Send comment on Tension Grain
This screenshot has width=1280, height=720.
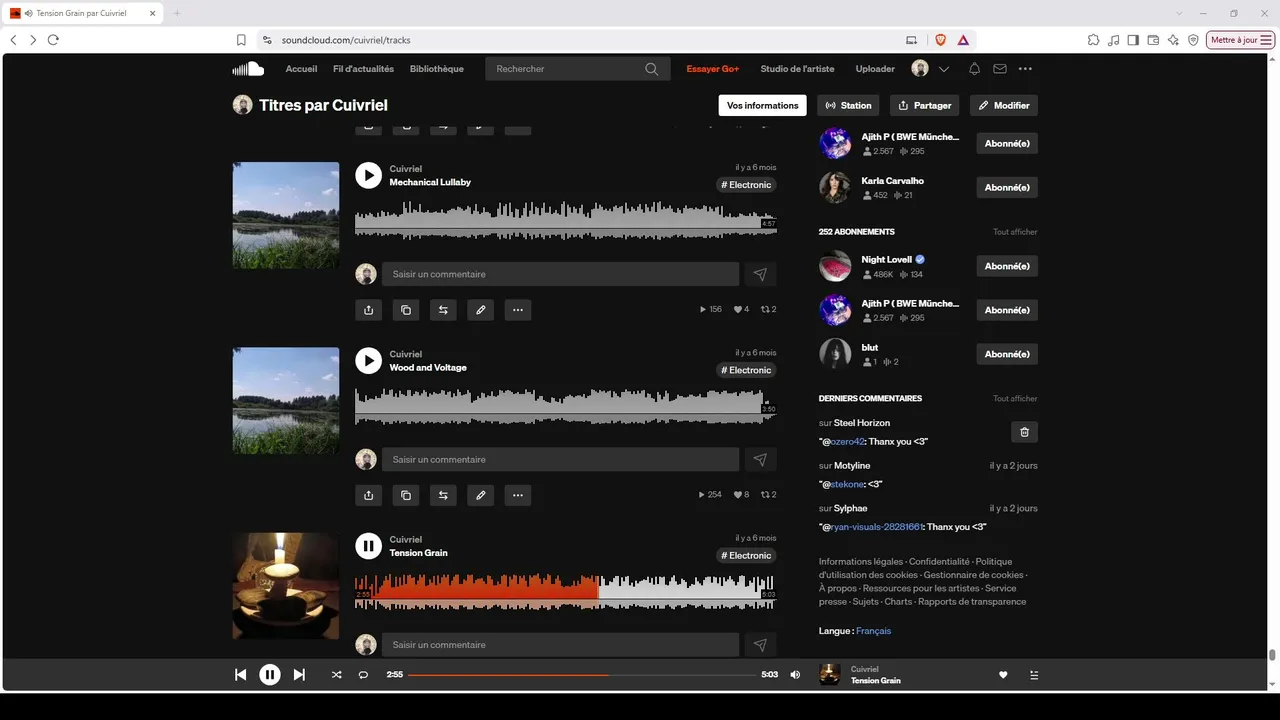tap(760, 645)
